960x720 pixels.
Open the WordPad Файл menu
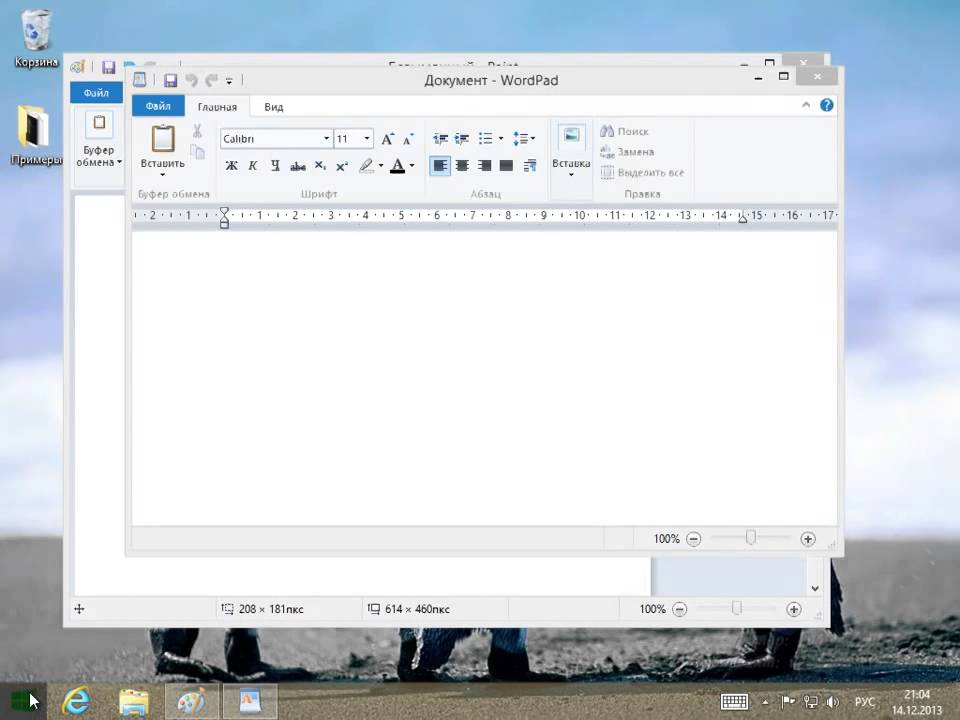[158, 106]
